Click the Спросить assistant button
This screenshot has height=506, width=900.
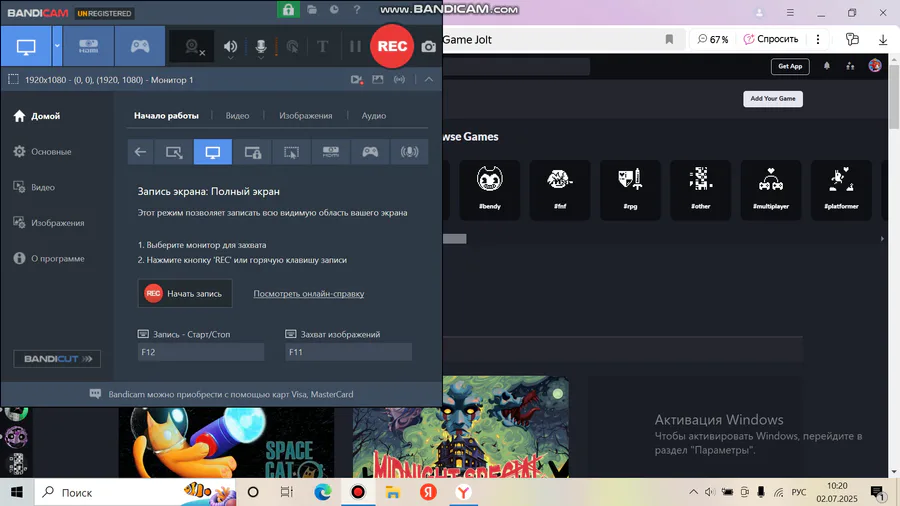point(771,39)
